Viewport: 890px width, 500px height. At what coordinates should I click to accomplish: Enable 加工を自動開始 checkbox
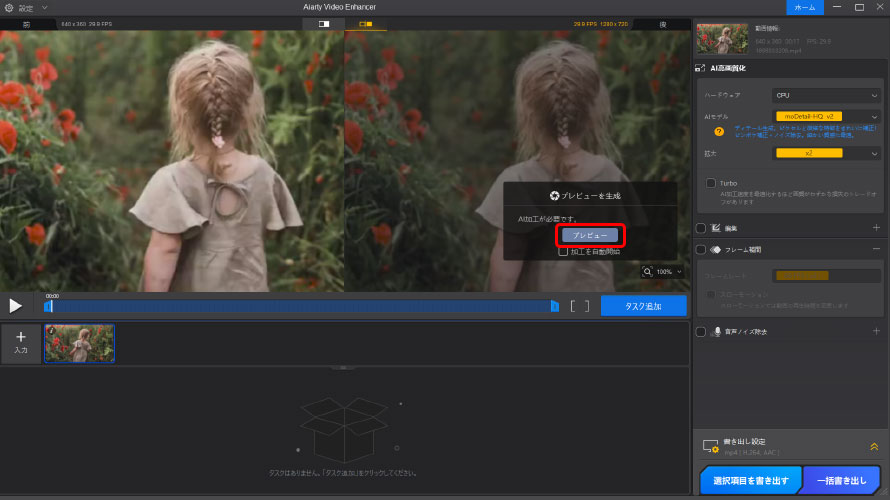click(563, 251)
